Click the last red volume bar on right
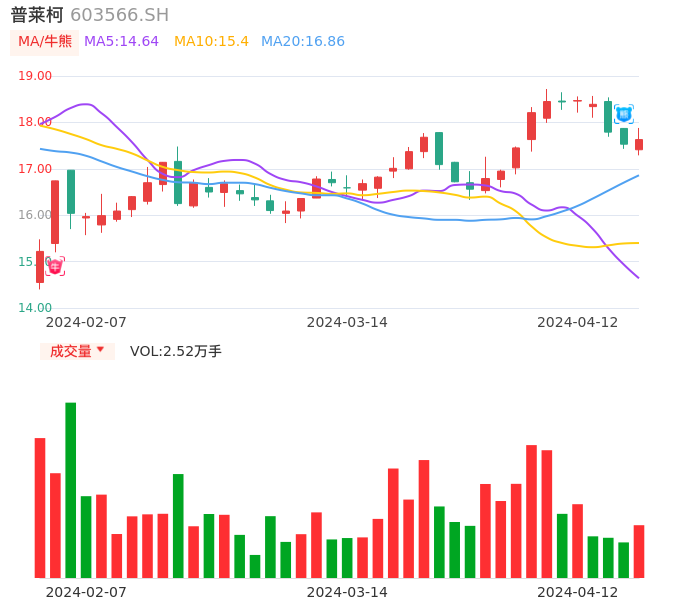Screen dimensions: 686x606 coord(639,551)
